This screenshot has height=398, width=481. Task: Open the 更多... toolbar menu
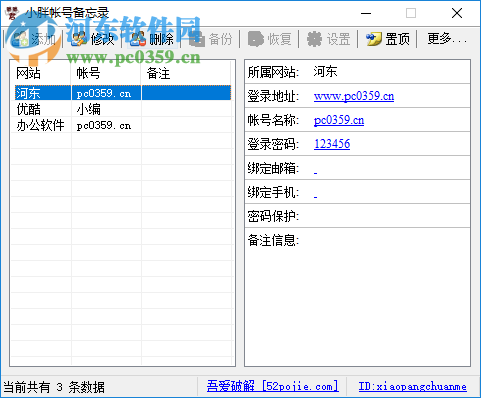click(x=447, y=39)
